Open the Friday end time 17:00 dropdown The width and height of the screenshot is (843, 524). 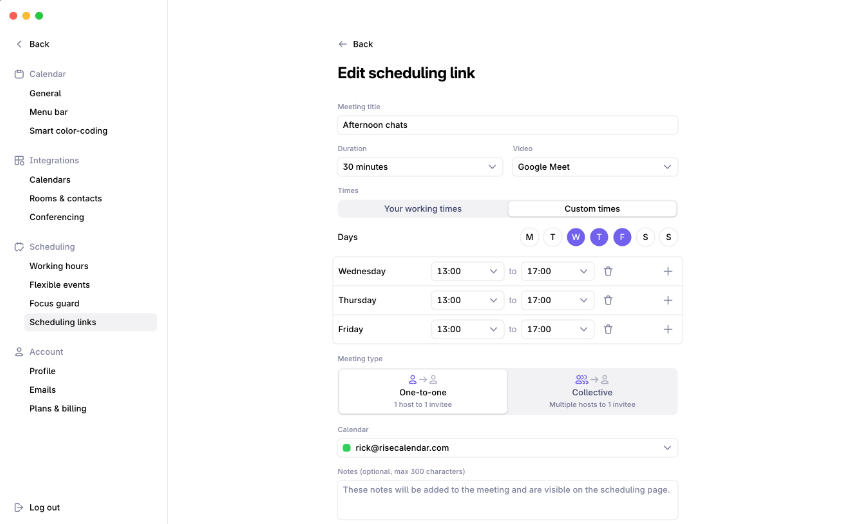(x=558, y=329)
